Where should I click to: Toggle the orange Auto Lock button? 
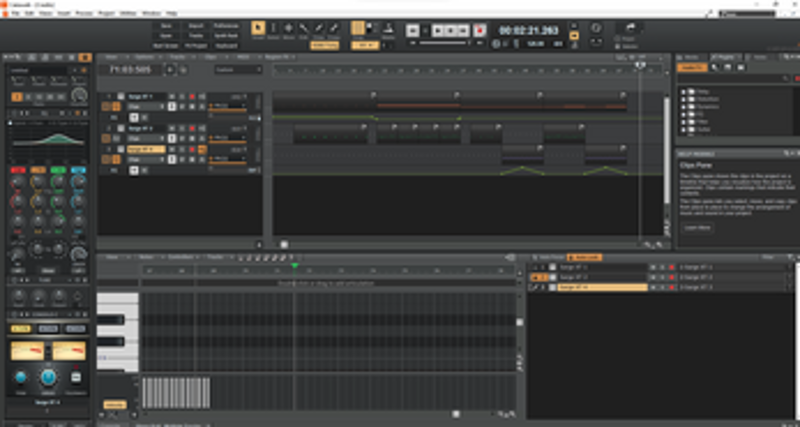[584, 257]
